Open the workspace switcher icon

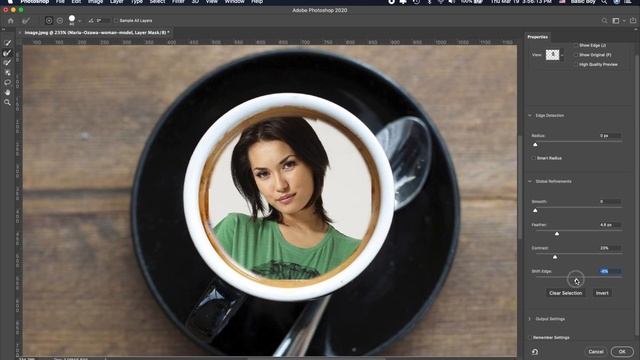616,20
